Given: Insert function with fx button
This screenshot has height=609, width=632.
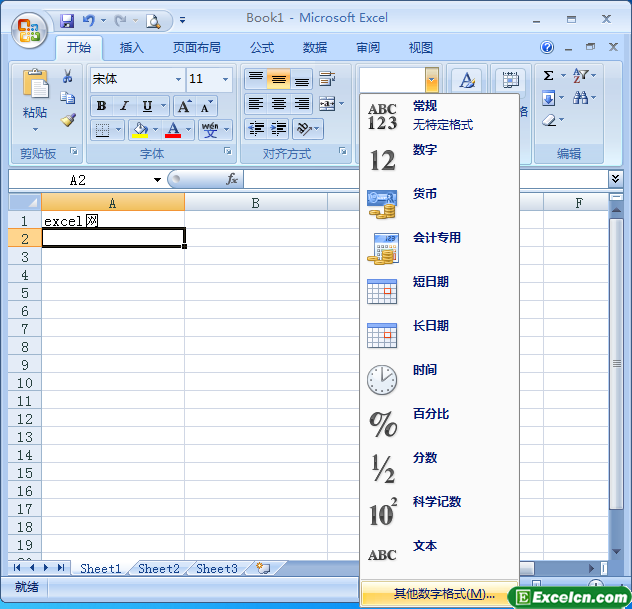Looking at the screenshot, I should 232,179.
